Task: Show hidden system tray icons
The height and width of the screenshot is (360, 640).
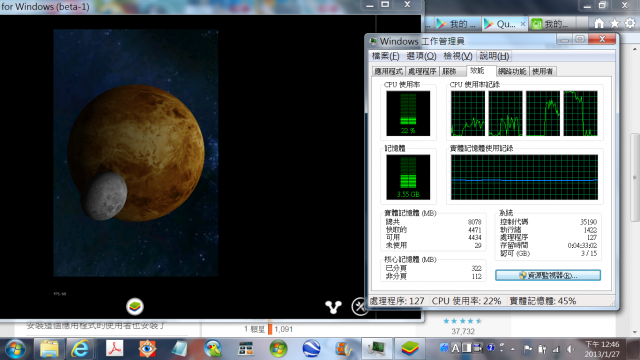Action: [513, 349]
